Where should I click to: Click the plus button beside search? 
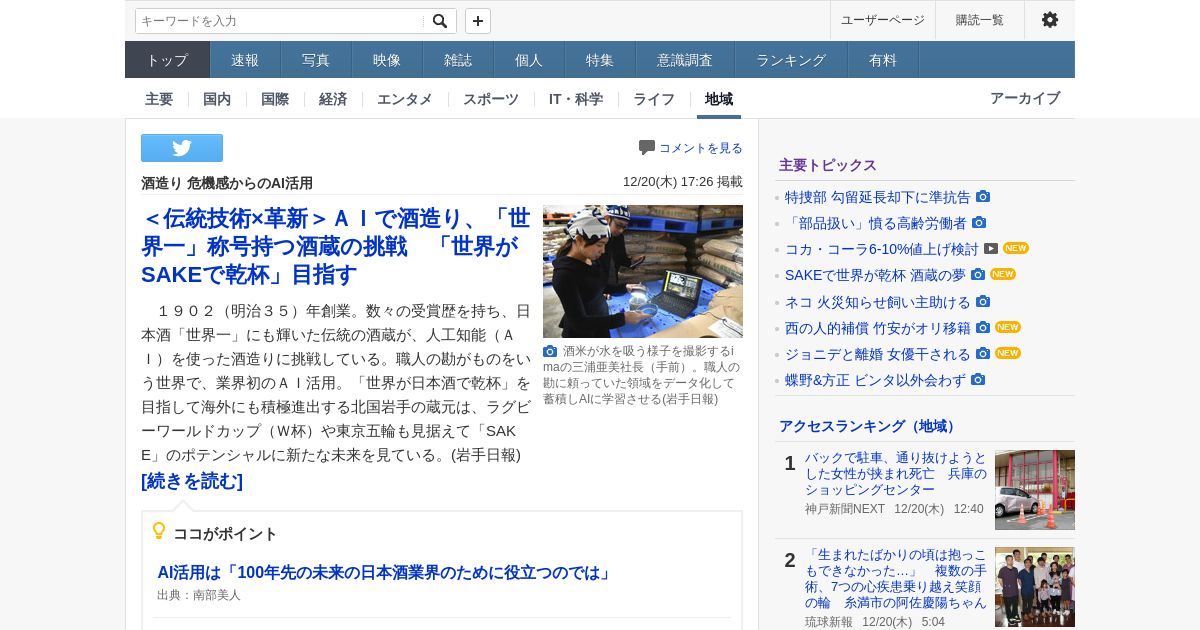[478, 21]
